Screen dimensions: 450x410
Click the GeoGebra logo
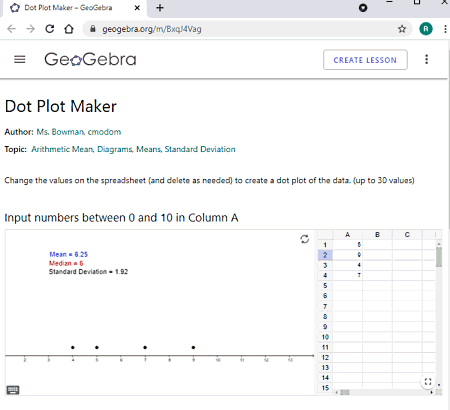[x=90, y=59]
